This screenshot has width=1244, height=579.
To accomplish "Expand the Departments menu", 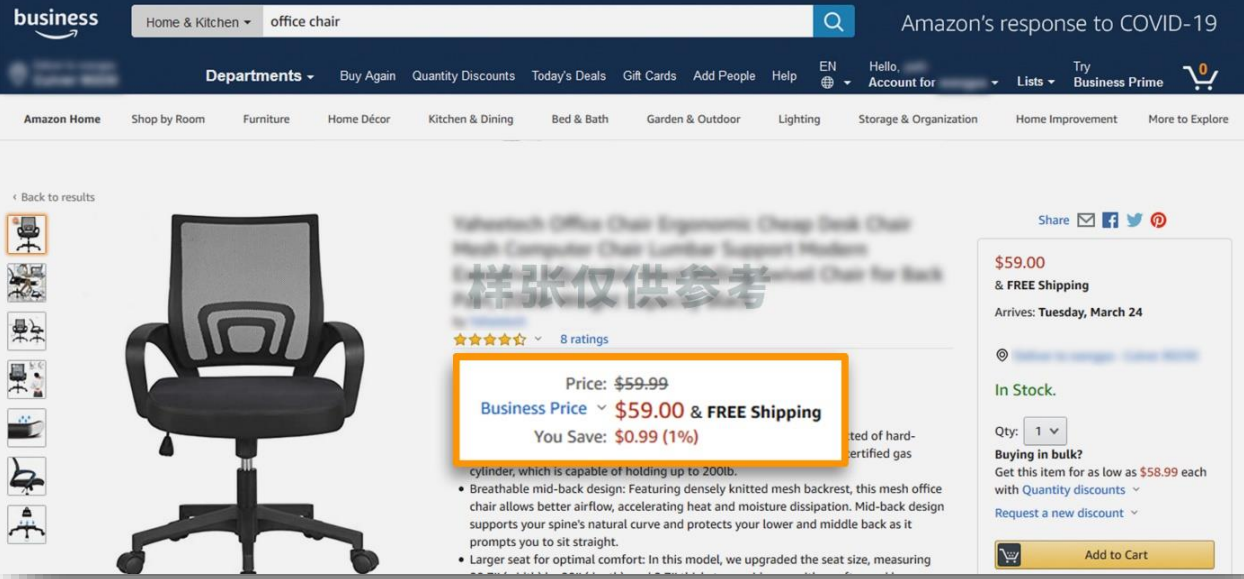I will [x=260, y=76].
